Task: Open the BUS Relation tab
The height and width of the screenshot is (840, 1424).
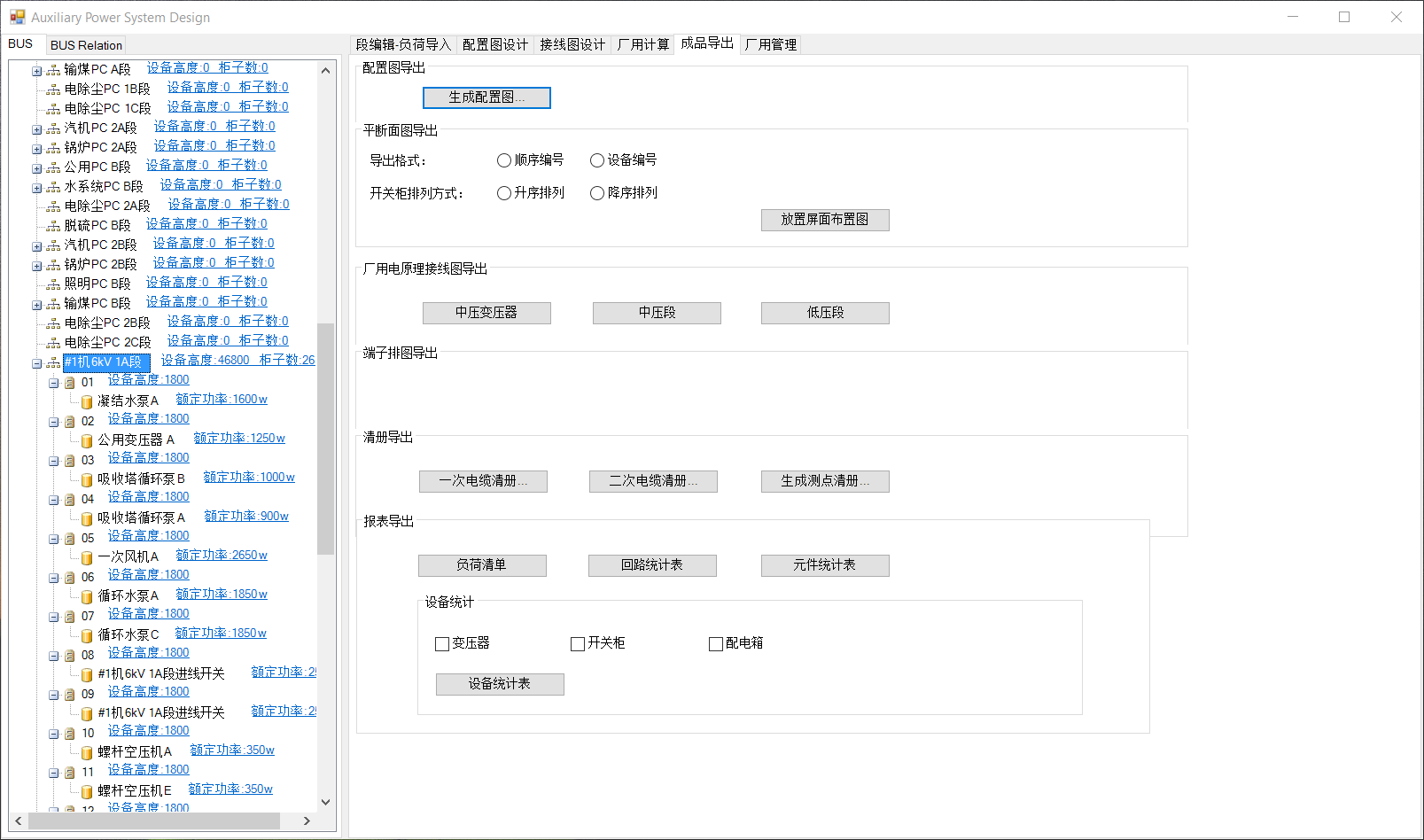Action: tap(86, 45)
